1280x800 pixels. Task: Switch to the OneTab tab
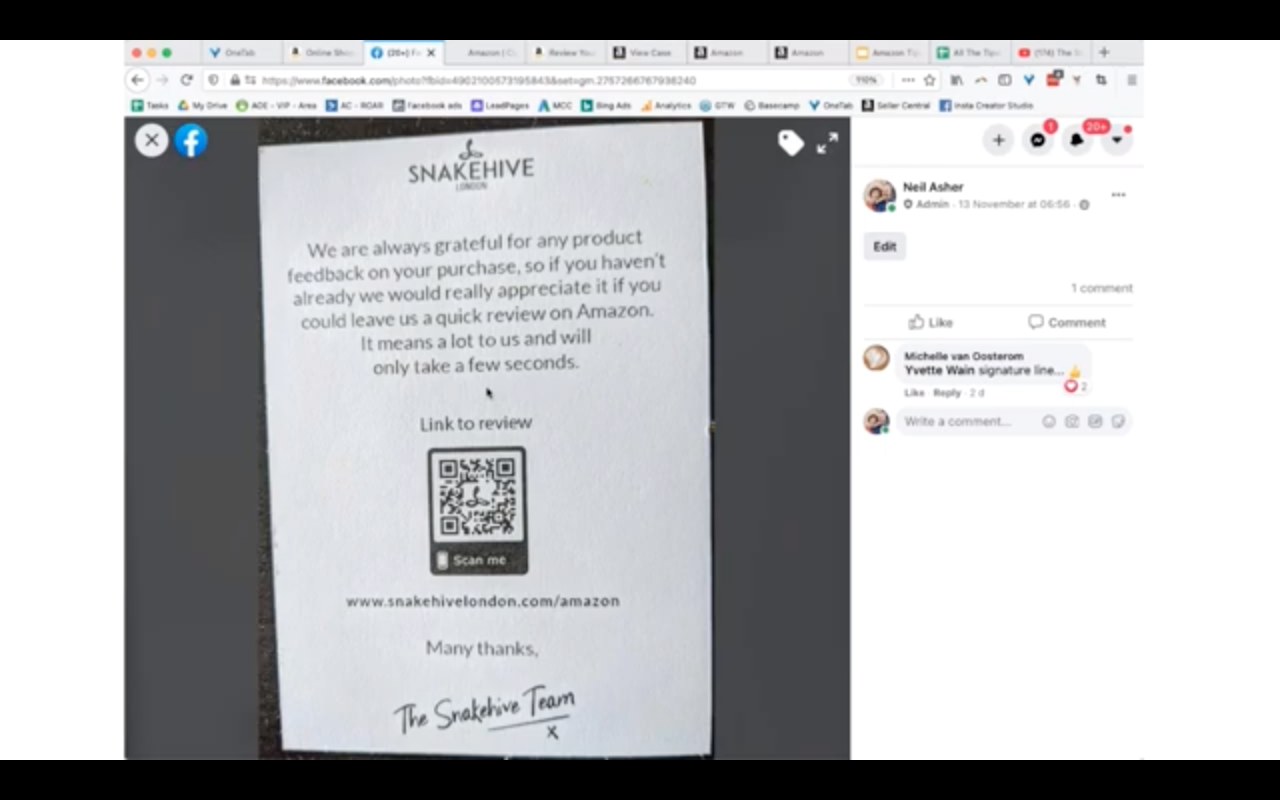tap(241, 52)
